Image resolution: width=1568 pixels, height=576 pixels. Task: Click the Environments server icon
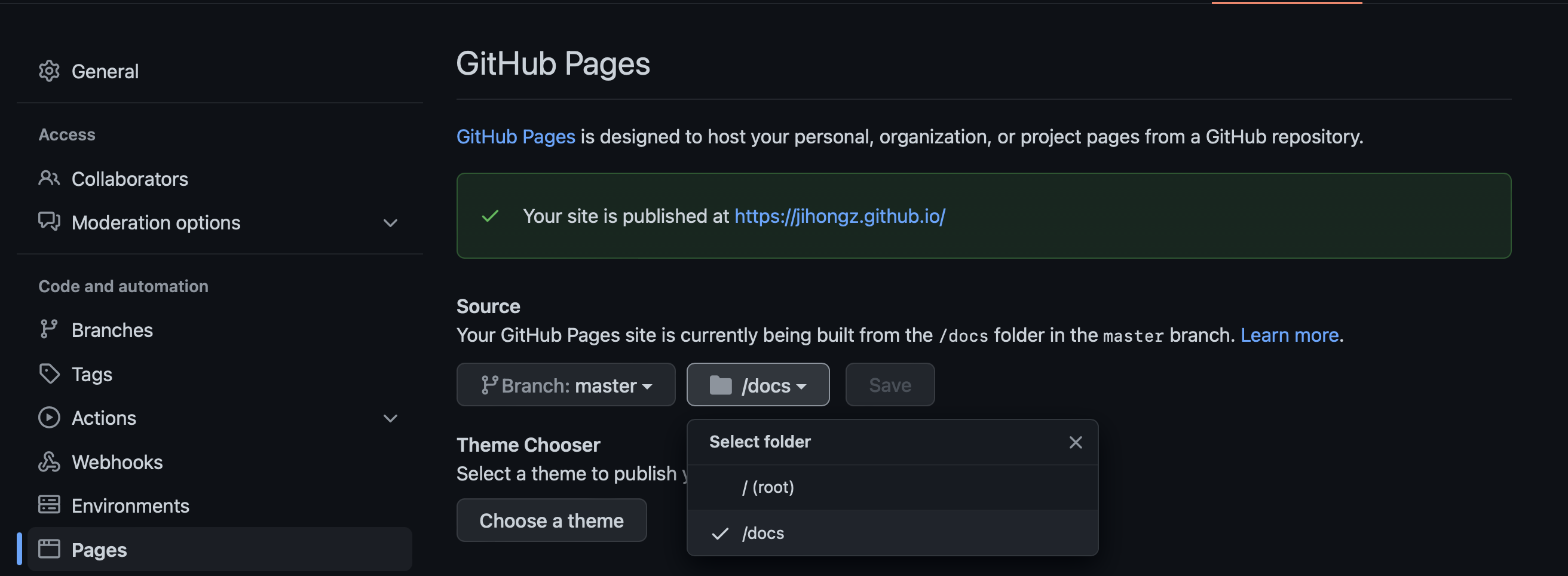click(x=48, y=505)
